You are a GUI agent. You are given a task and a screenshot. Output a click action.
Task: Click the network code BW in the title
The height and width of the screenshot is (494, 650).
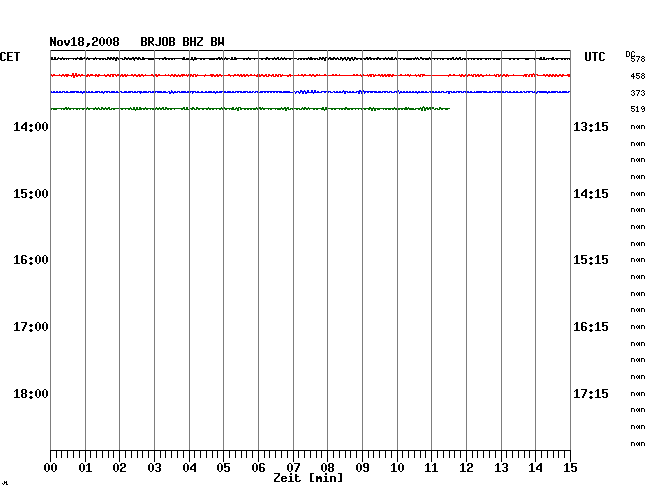click(217, 42)
